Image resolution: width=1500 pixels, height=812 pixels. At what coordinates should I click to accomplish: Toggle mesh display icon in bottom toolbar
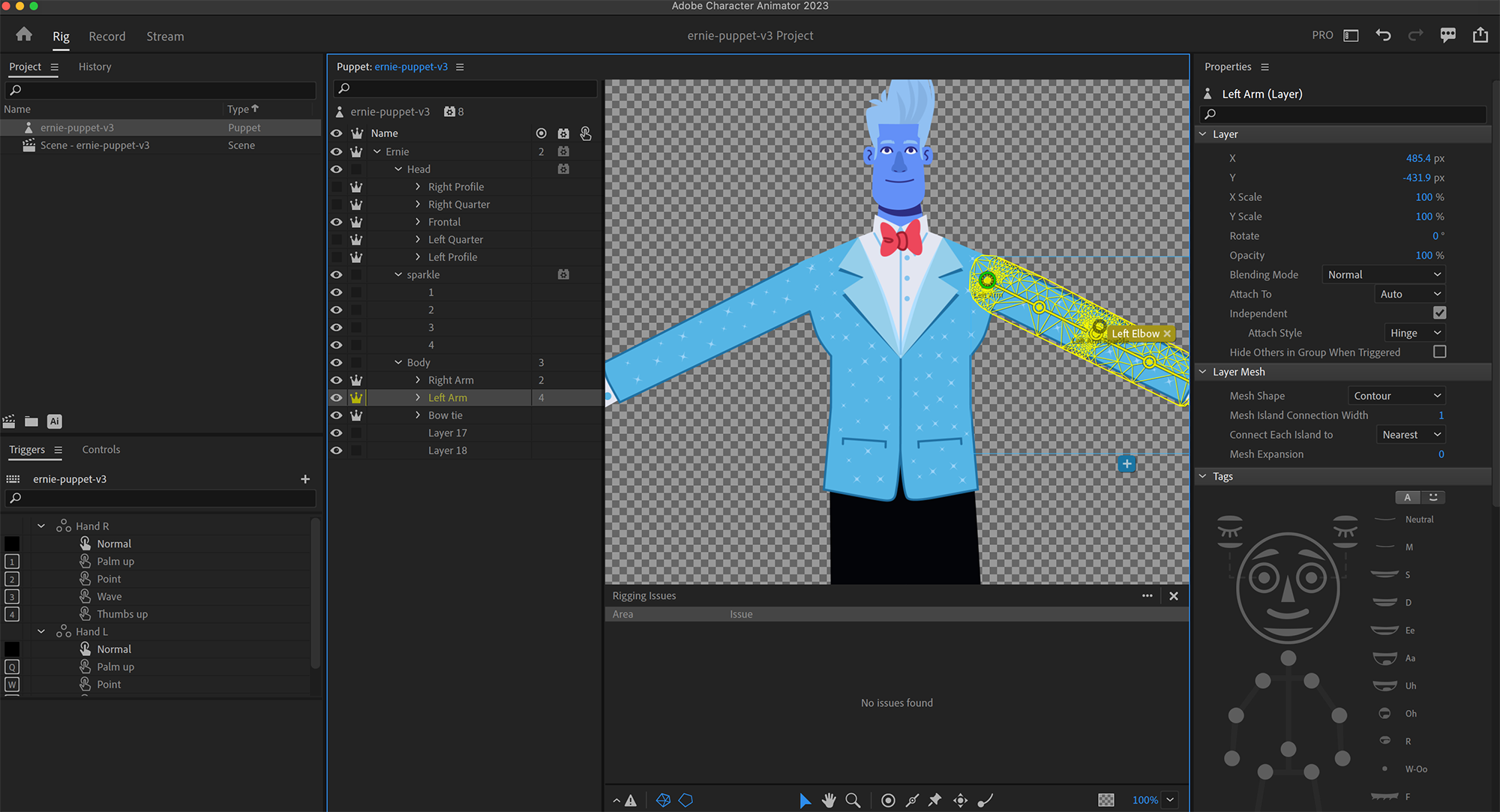pos(663,800)
